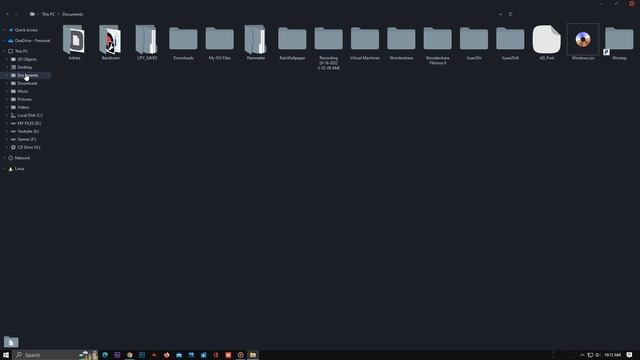This screenshot has width=640, height=360.
Task: Open the Adobe folder
Action: click(74, 42)
